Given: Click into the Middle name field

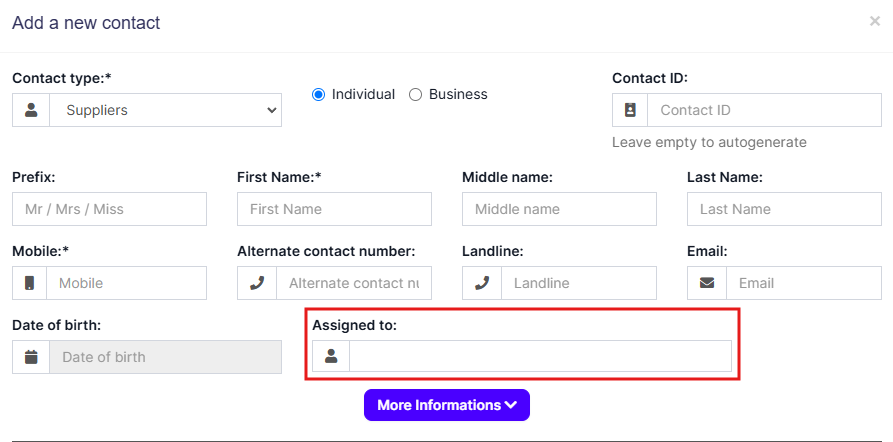Looking at the screenshot, I should [x=559, y=209].
